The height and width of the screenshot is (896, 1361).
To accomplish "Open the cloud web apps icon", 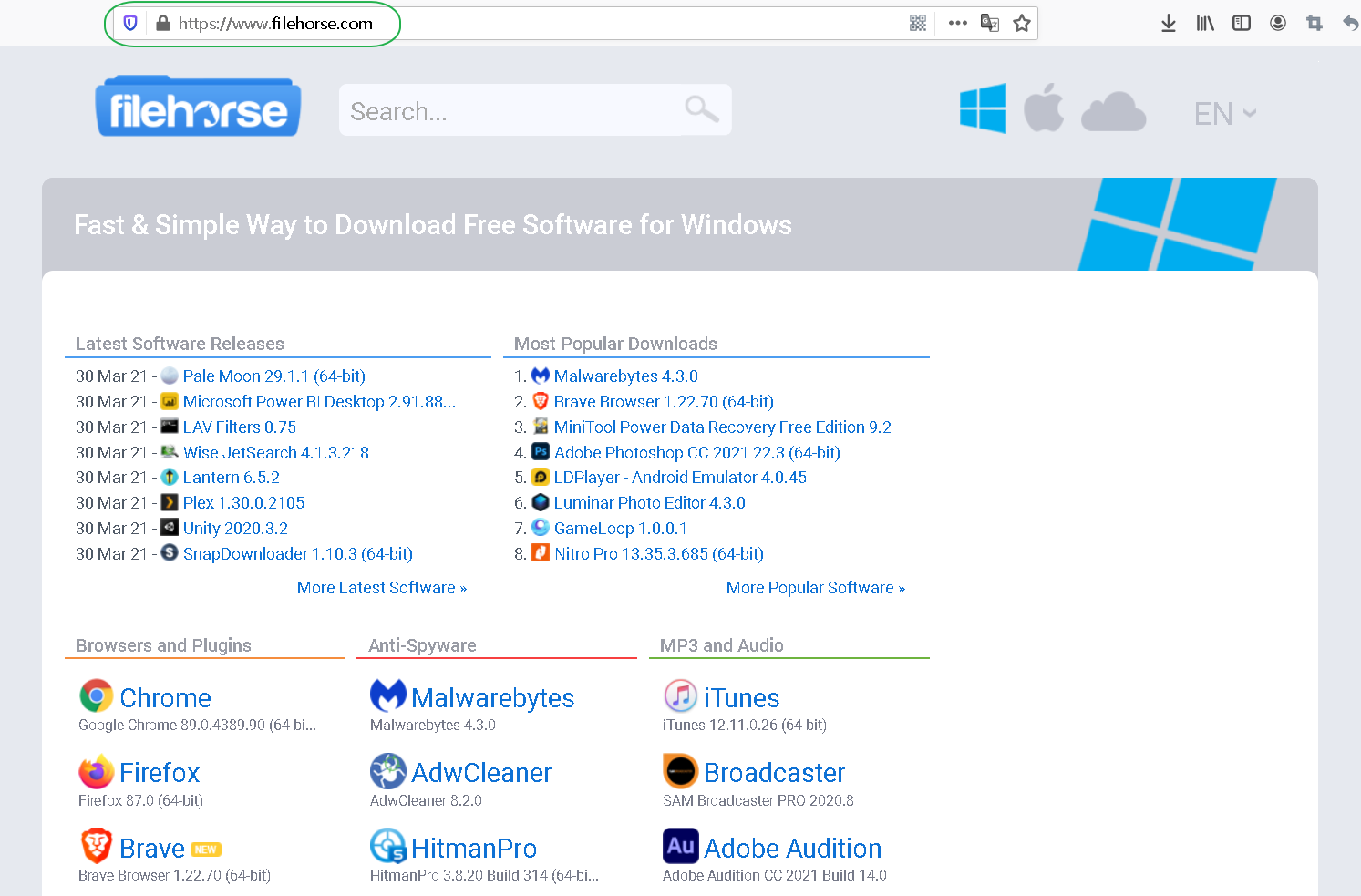I will [1113, 112].
